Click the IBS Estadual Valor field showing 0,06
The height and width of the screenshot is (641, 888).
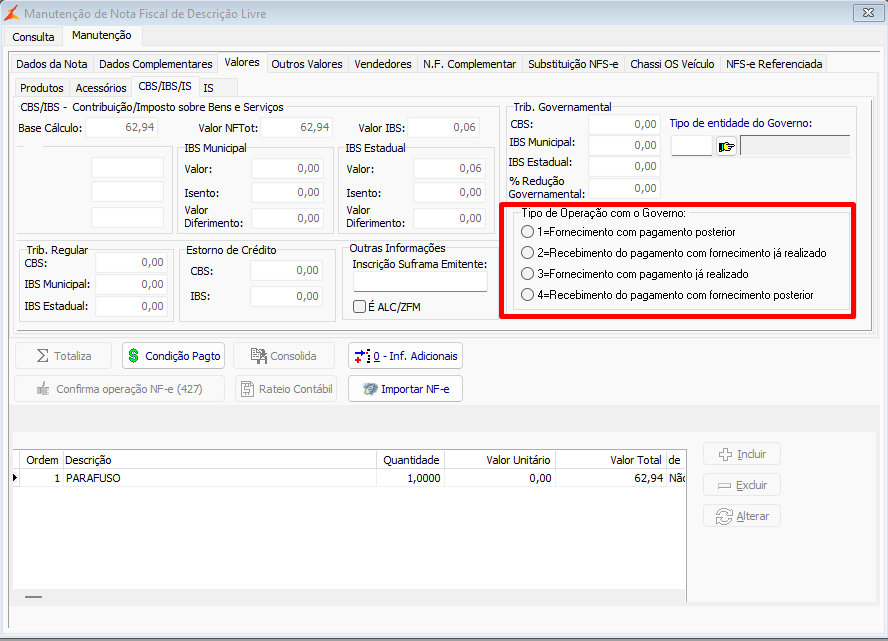(x=449, y=168)
